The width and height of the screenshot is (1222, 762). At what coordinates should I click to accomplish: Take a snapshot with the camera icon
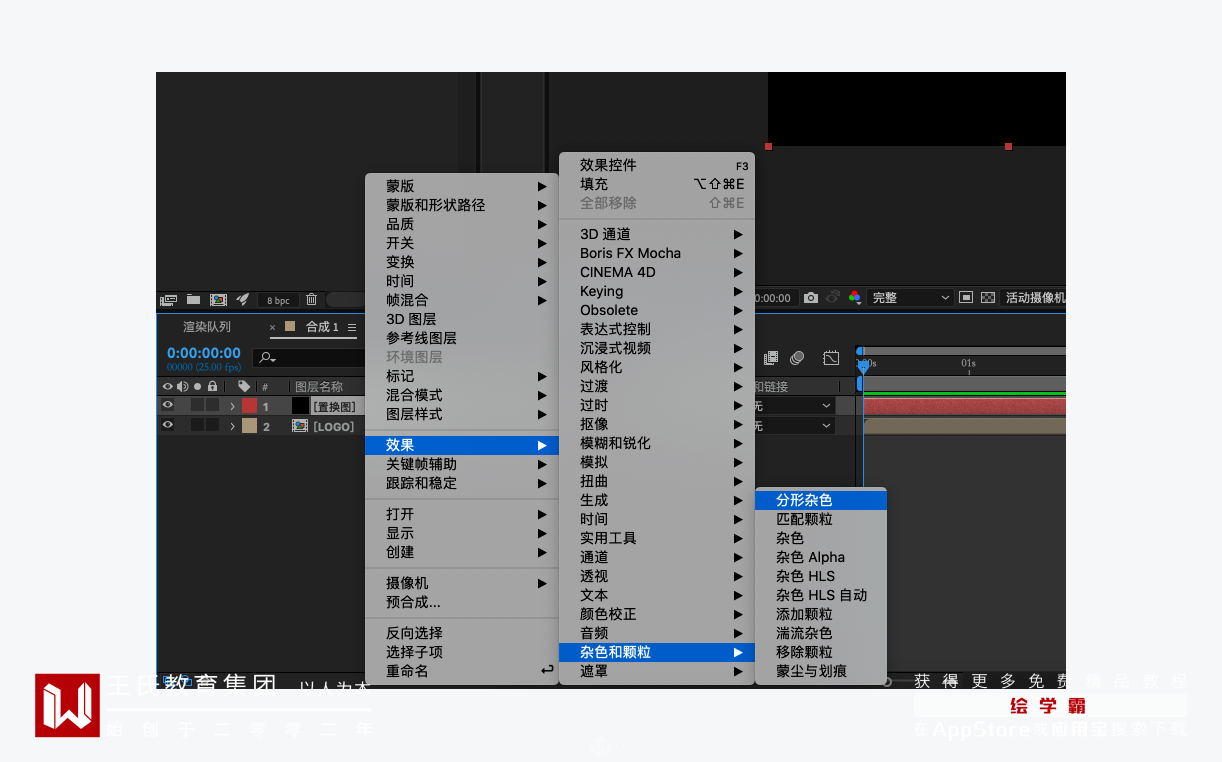[x=811, y=298]
